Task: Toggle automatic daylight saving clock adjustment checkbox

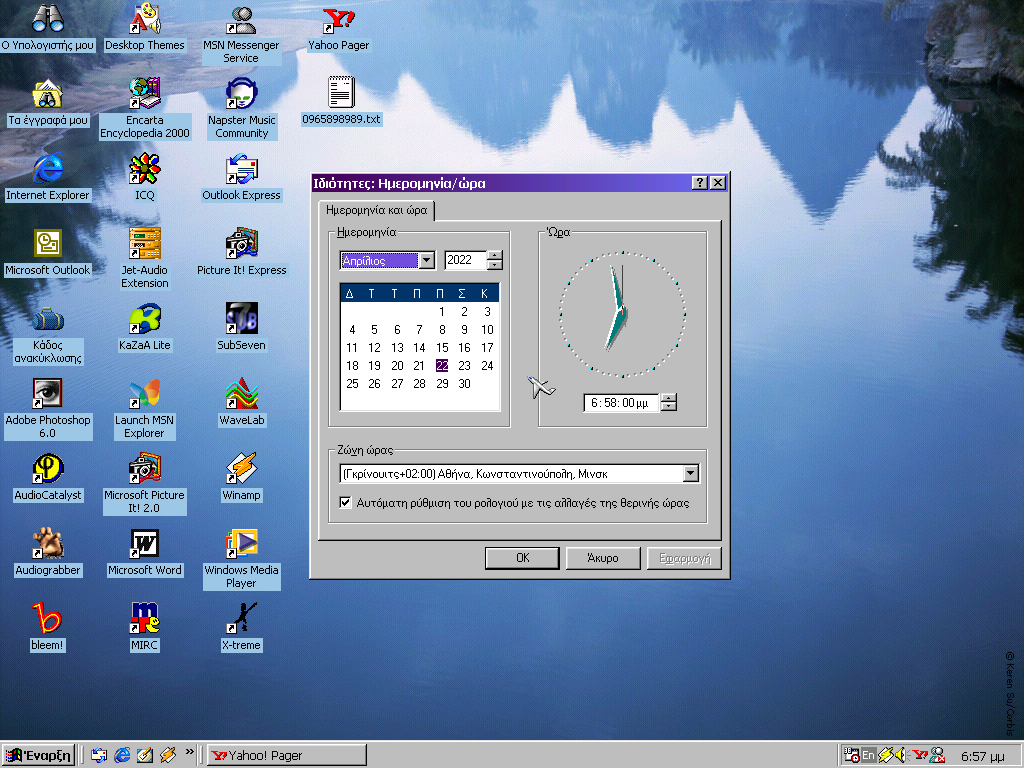Action: 345,503
